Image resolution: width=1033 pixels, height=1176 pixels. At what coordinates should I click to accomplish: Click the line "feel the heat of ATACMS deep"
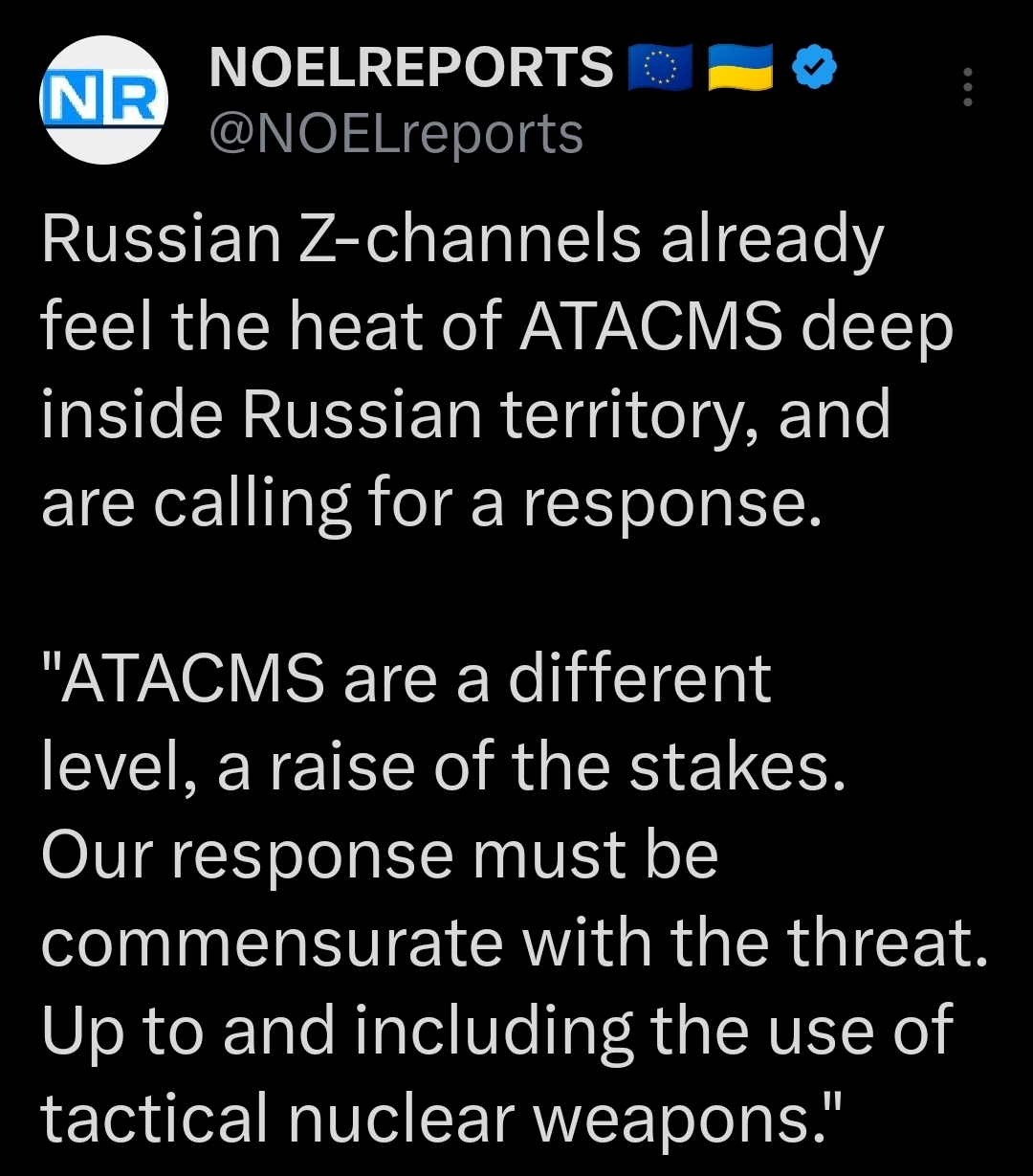coord(497,329)
